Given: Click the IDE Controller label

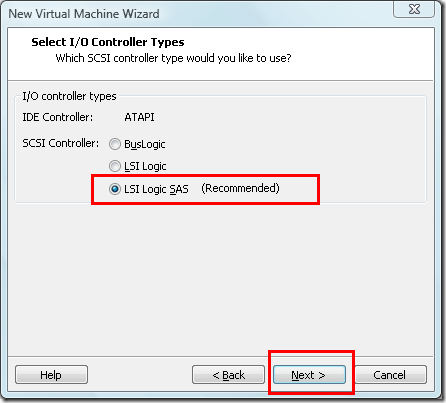Looking at the screenshot, I should coord(58,117).
